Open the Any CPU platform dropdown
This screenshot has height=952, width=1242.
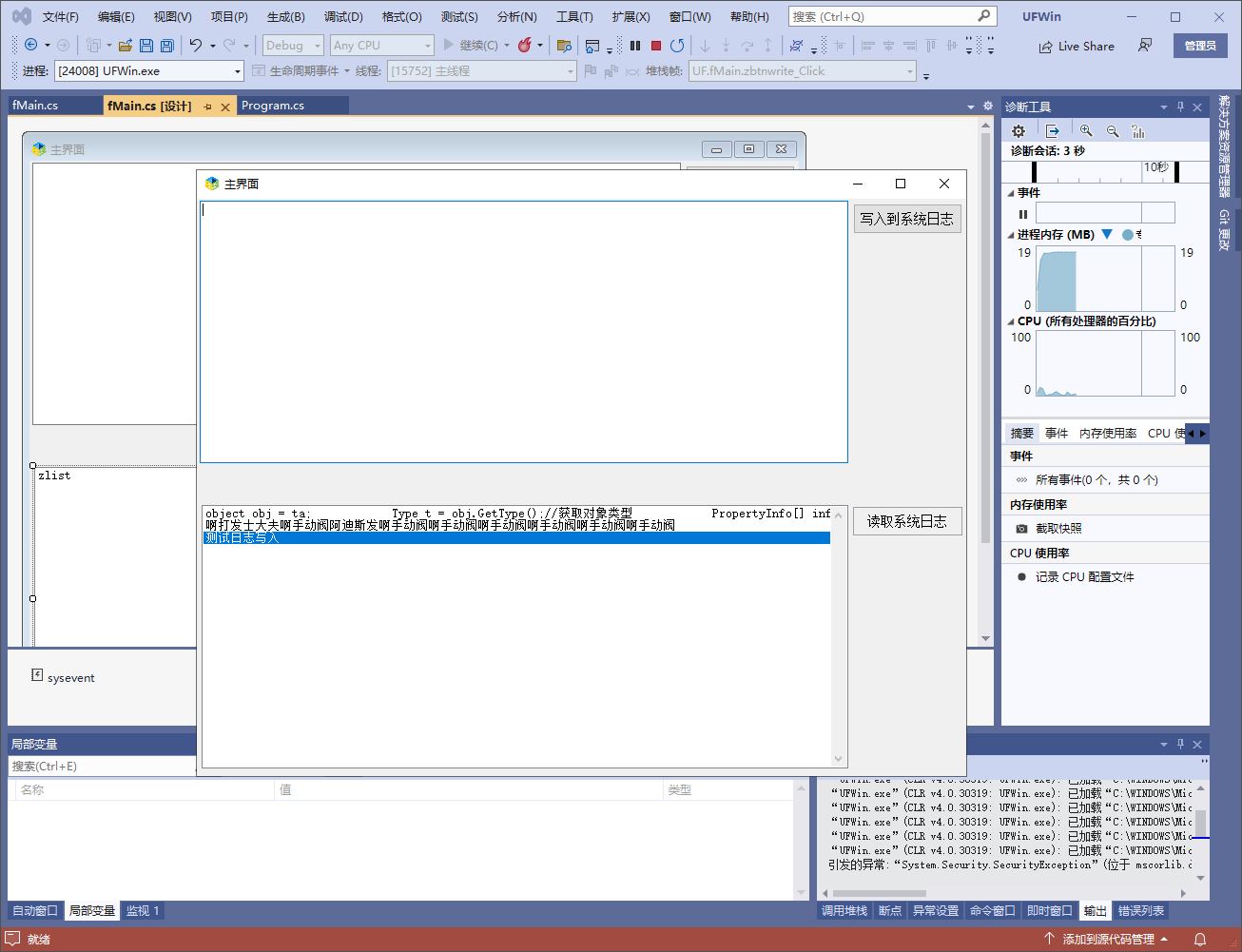click(x=382, y=46)
